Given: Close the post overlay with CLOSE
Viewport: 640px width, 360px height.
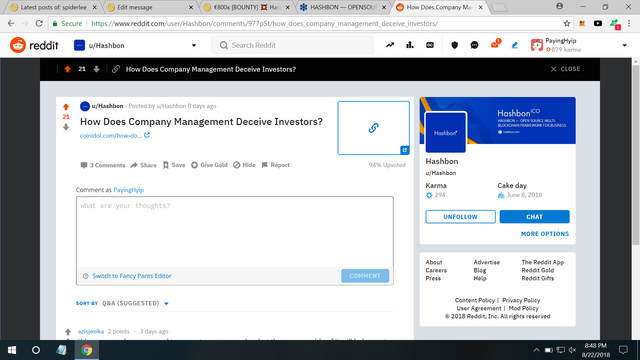Looking at the screenshot, I should pos(565,69).
